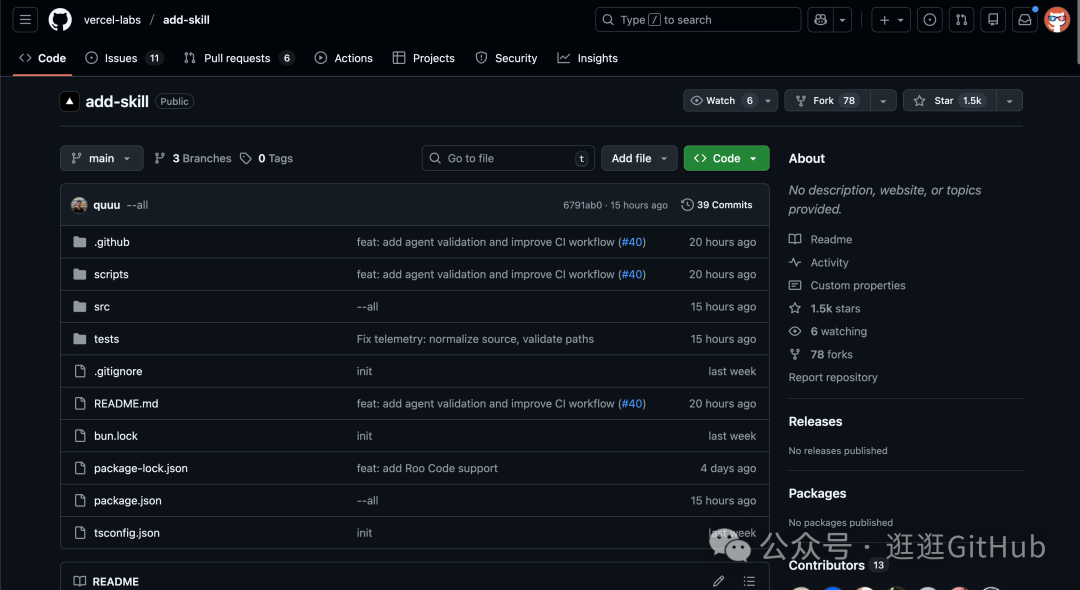Open the star lists dropdown arrow
This screenshot has height=590, width=1080.
pyautogui.click(x=1009, y=101)
